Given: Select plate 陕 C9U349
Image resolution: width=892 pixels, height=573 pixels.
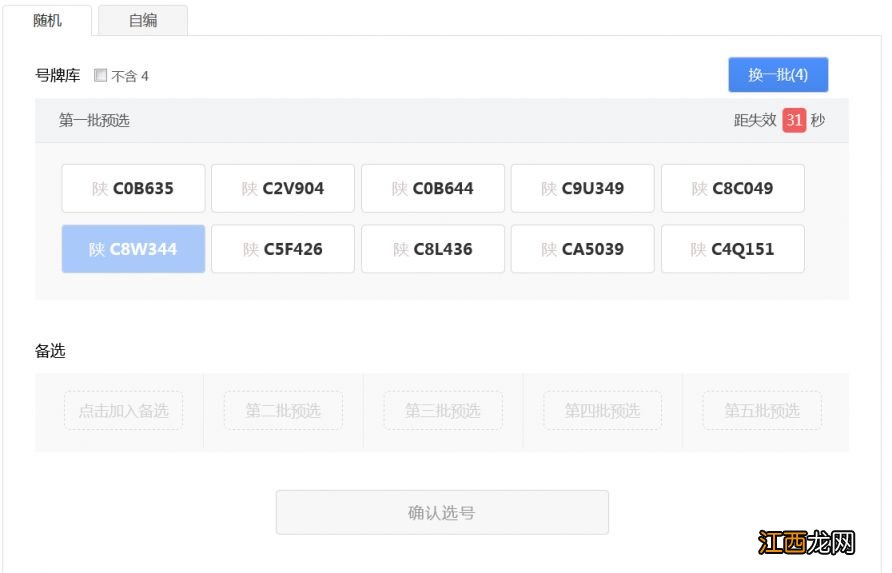Looking at the screenshot, I should tap(583, 188).
